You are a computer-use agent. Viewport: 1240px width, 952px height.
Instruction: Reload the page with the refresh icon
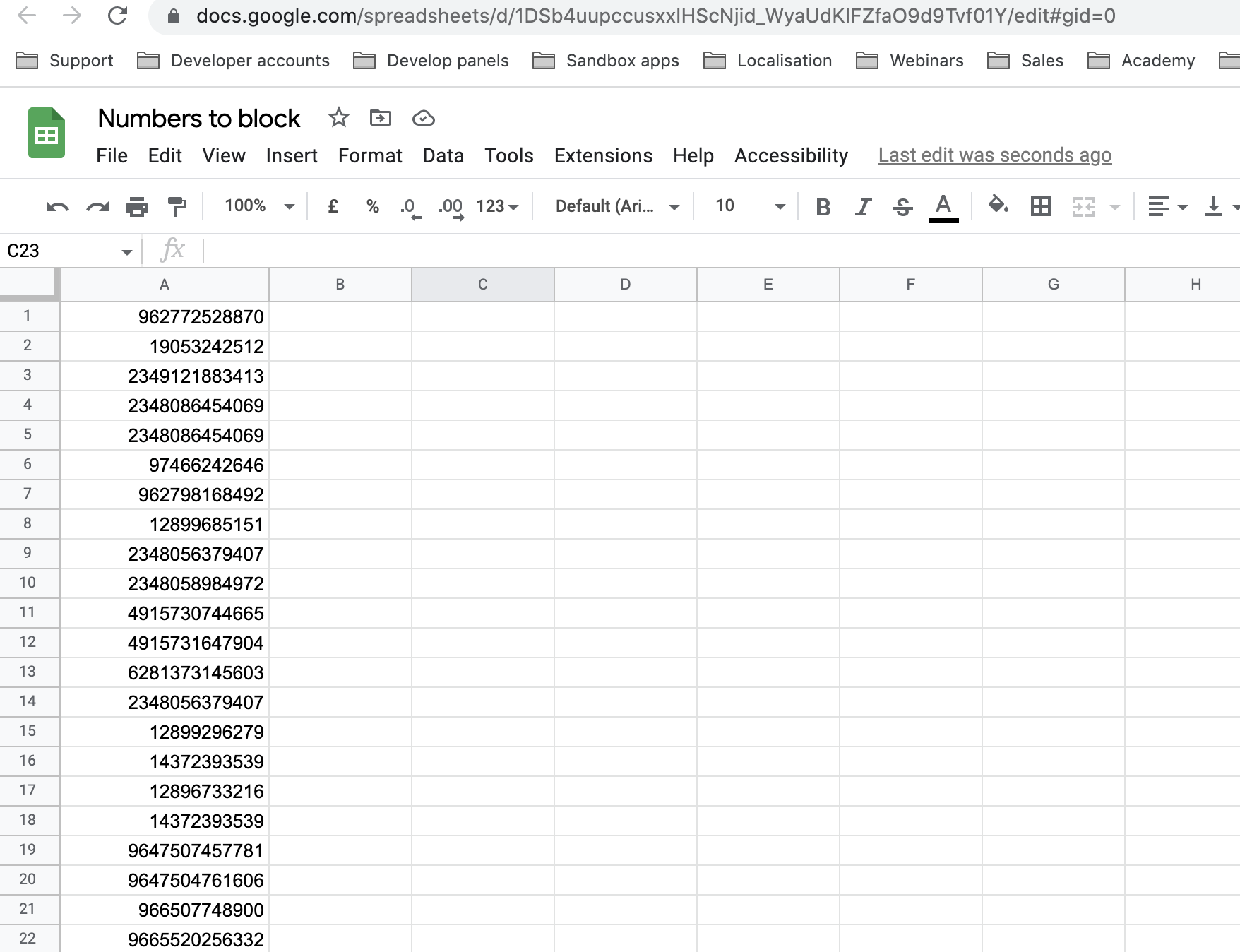(x=117, y=16)
